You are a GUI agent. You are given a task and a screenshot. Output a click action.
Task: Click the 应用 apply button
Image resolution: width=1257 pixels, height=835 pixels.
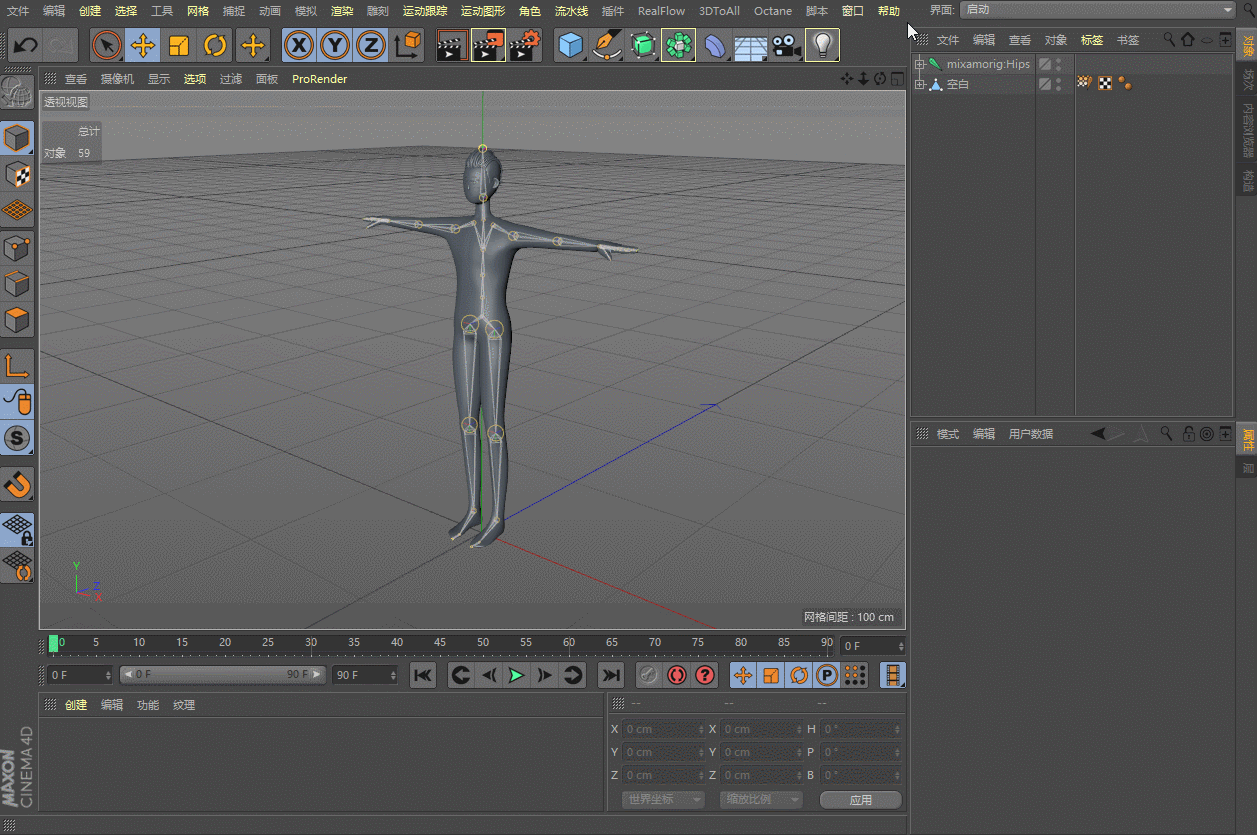pos(860,800)
